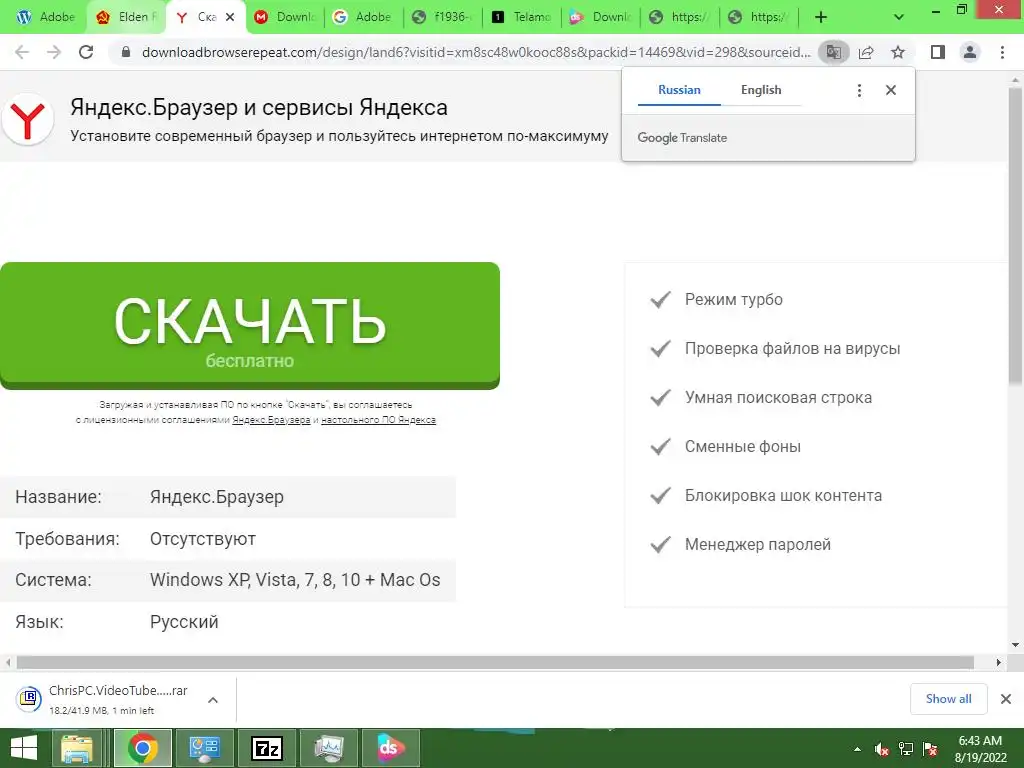
Task: Open the Windows Start menu
Action: pyautogui.click(x=24, y=748)
